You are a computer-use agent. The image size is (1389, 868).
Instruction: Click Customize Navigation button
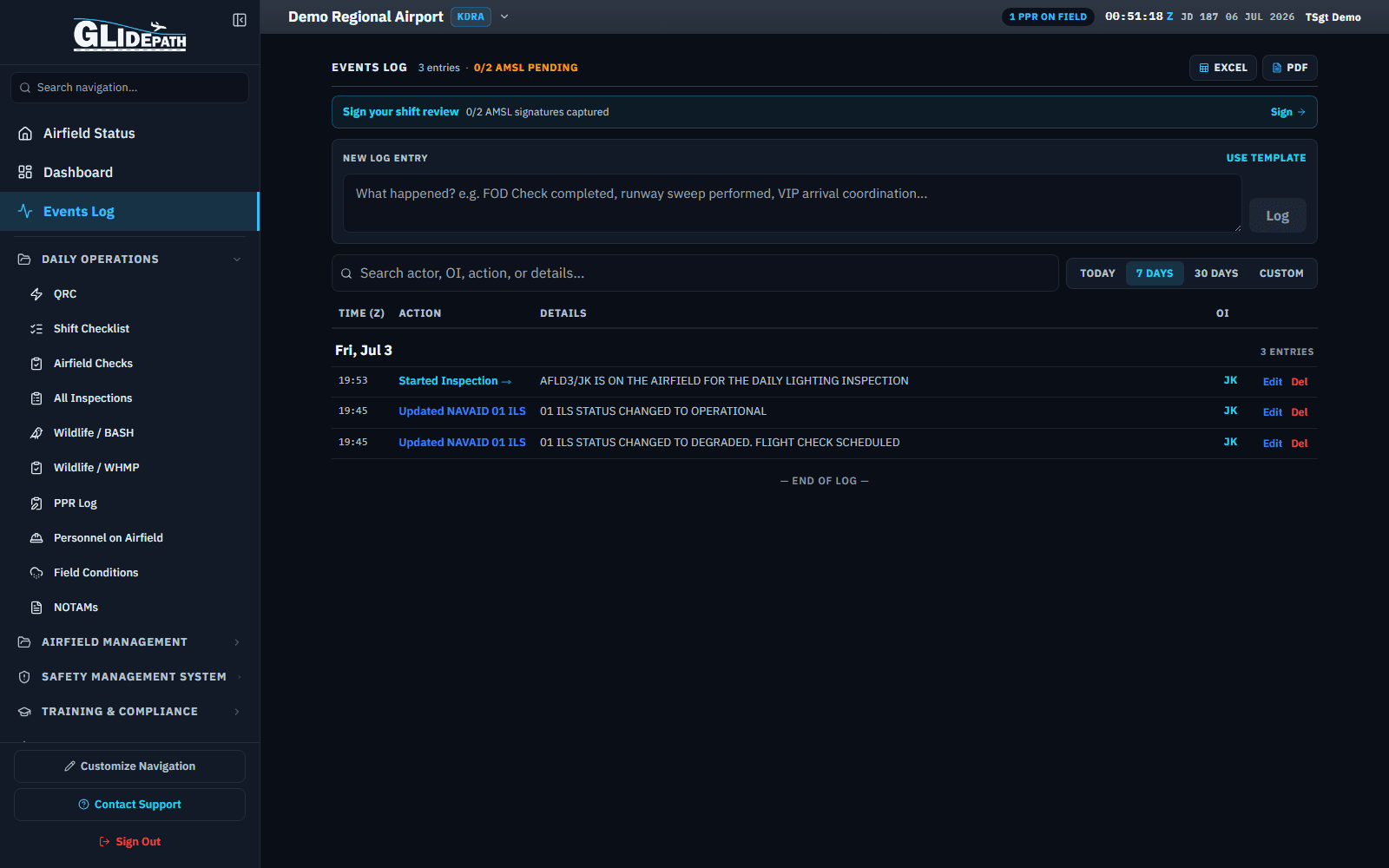coord(129,766)
